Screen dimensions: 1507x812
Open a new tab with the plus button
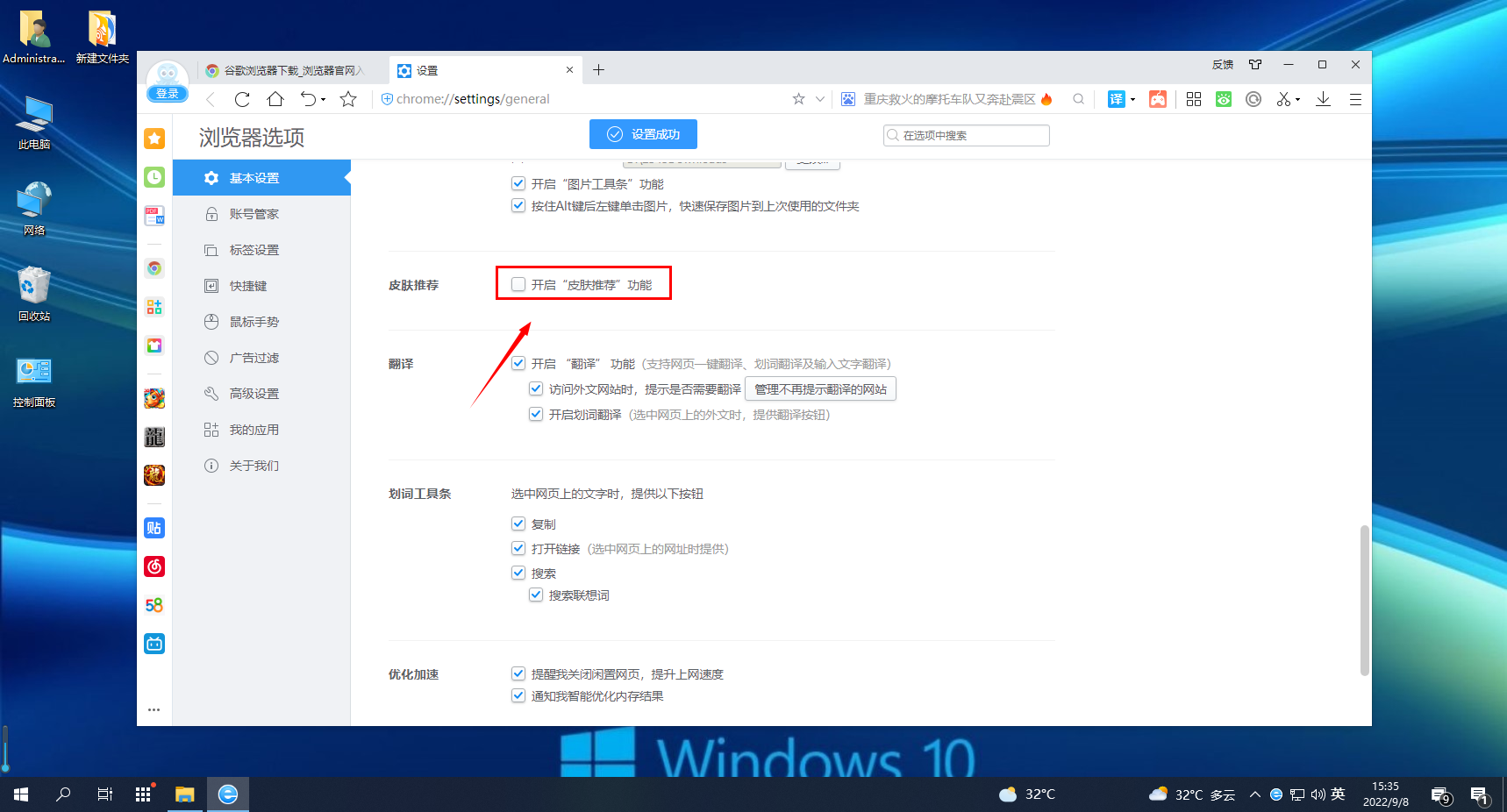pyautogui.click(x=598, y=70)
